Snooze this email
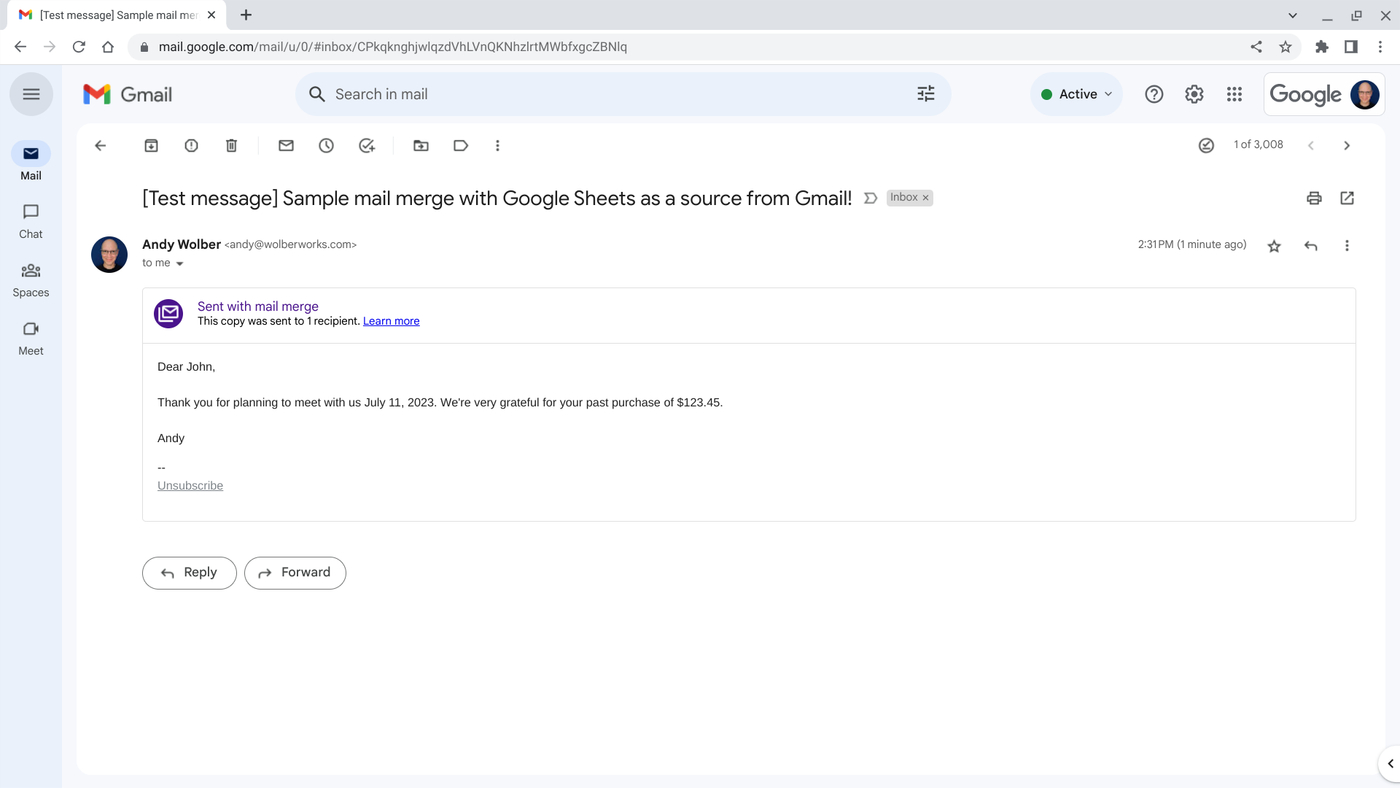Viewport: 1400px width, 788px height. tap(325, 145)
